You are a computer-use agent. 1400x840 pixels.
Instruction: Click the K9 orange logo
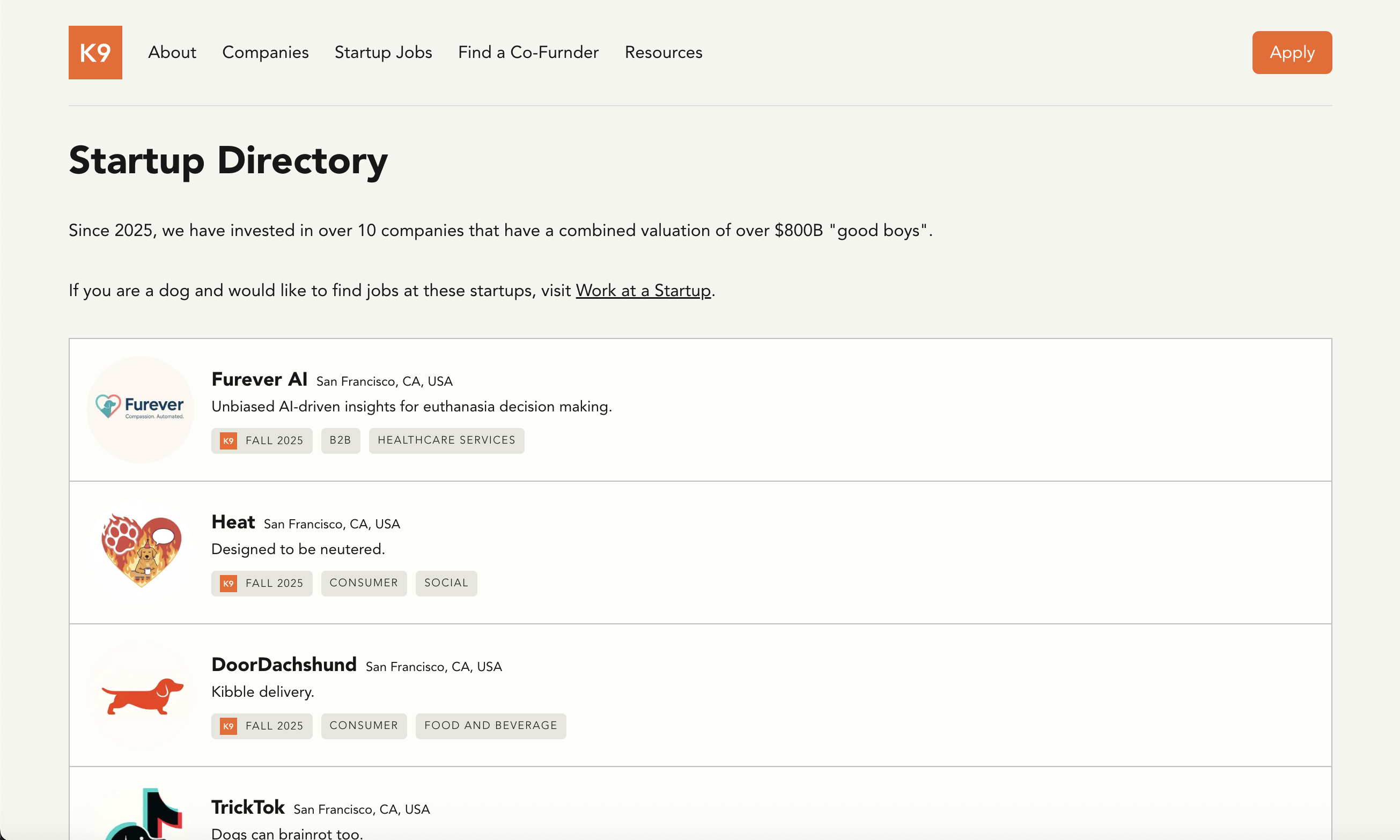coord(95,52)
